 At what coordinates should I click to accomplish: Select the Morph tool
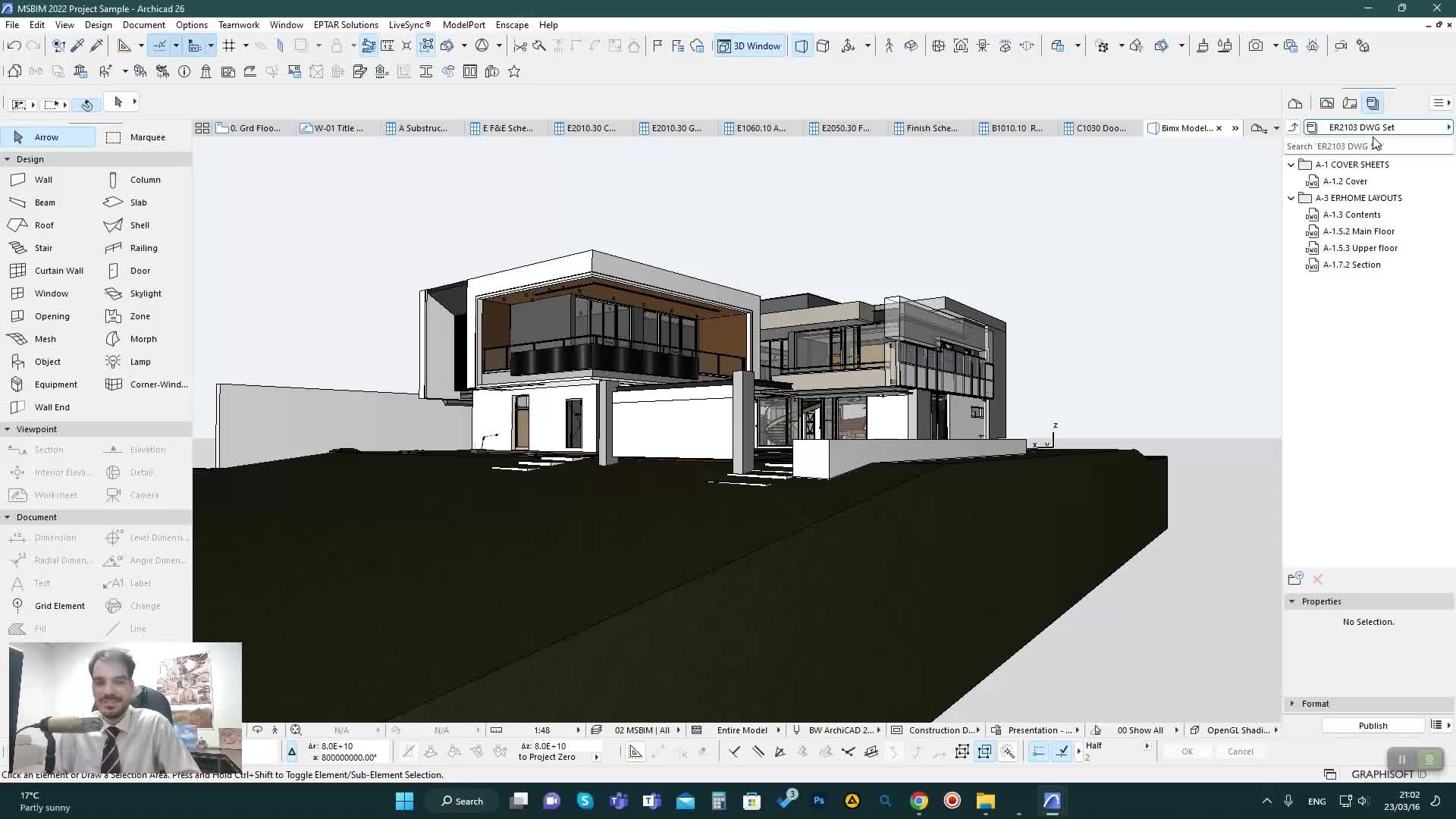[x=143, y=339]
